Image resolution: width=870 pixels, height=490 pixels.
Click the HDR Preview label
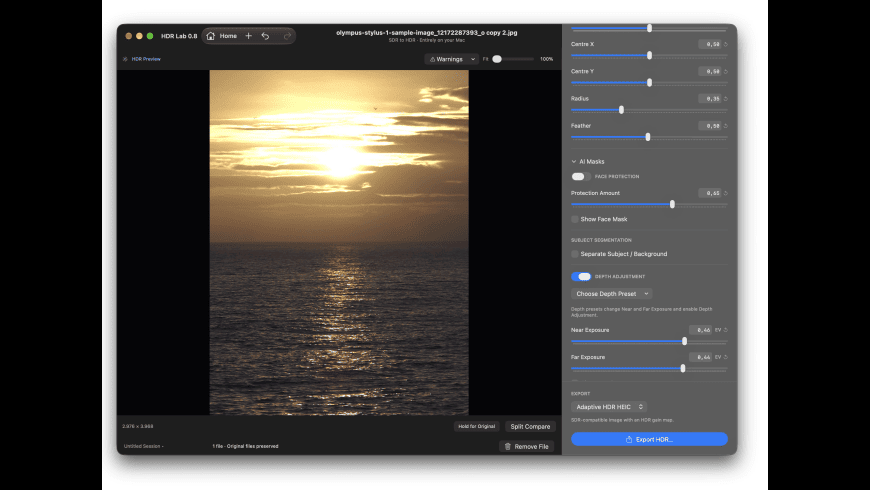[146, 59]
